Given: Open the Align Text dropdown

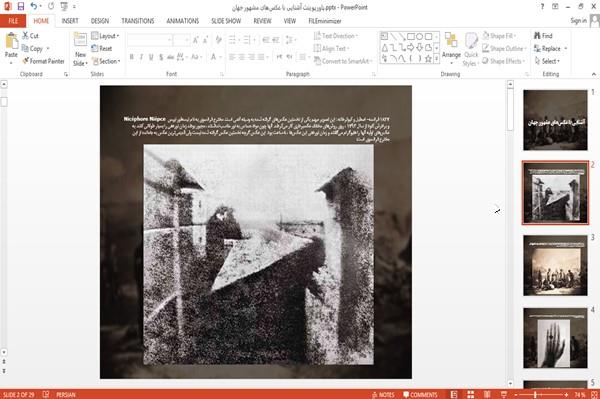Looking at the screenshot, I should pyautogui.click(x=331, y=49).
